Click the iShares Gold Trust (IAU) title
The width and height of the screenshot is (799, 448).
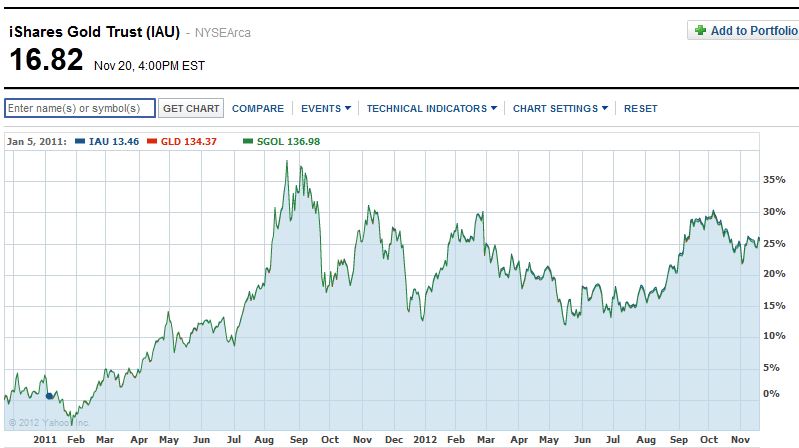coord(94,32)
